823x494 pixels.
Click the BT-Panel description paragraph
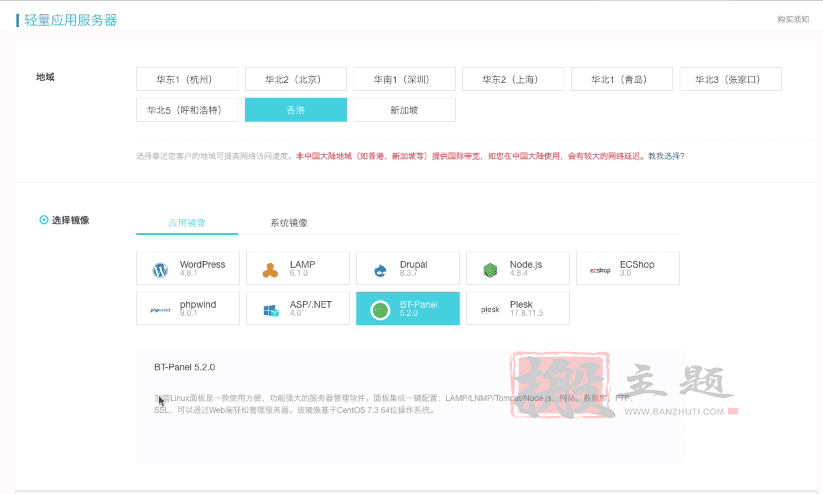click(395, 404)
